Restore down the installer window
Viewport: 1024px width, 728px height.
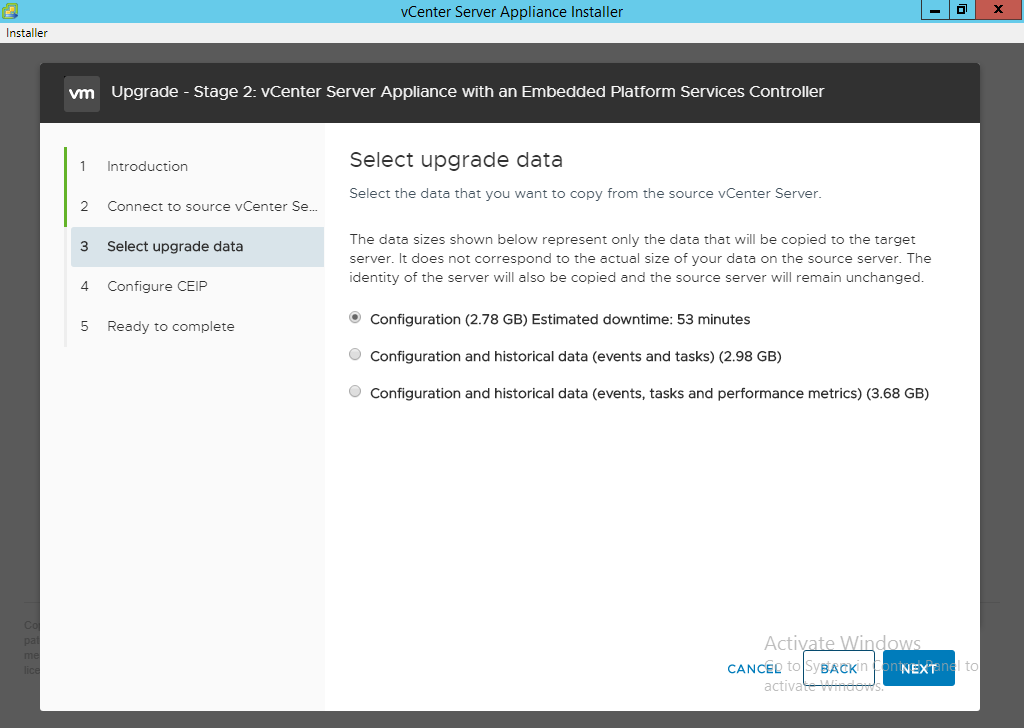point(962,10)
